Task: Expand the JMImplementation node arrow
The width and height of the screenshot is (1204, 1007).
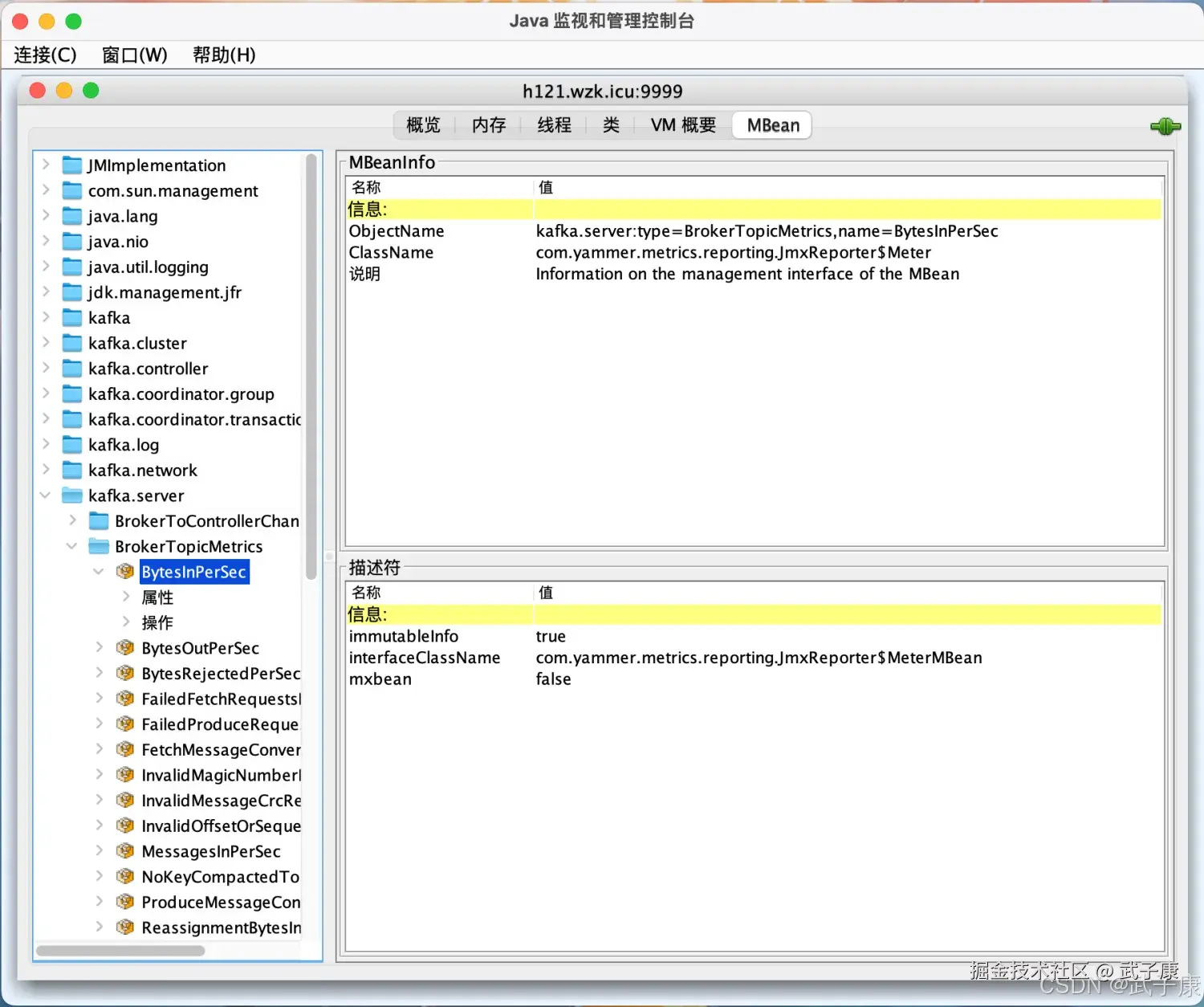Action: (46, 165)
